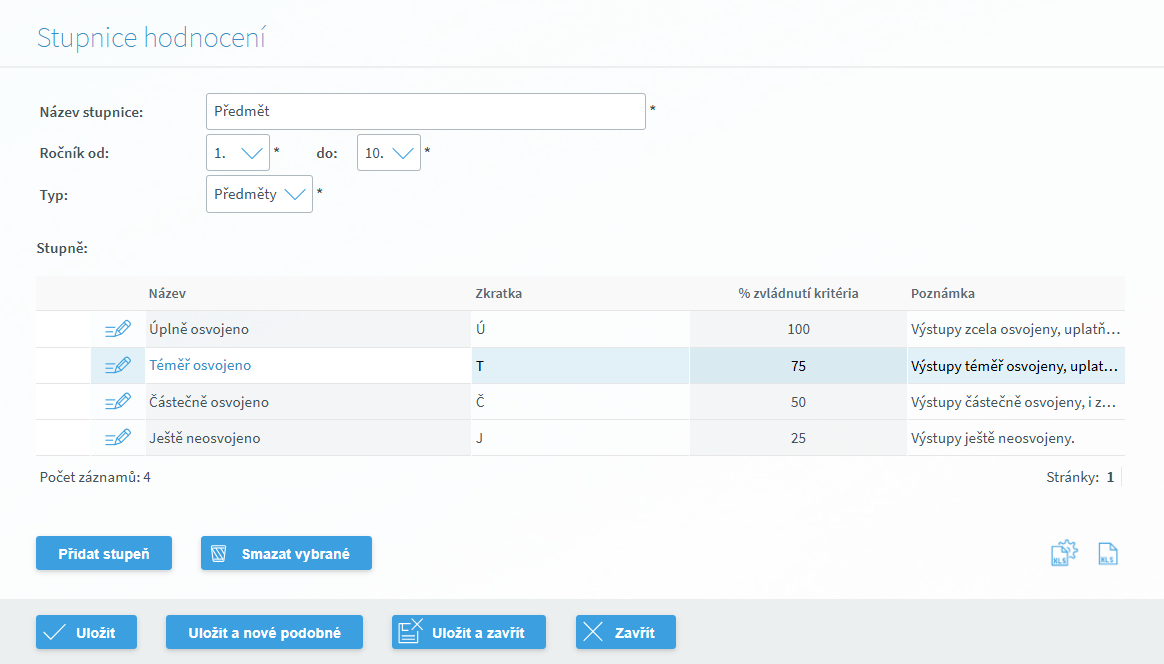Sort by the % zvládnutí kritéria column
The image size is (1164, 664).
tap(798, 293)
